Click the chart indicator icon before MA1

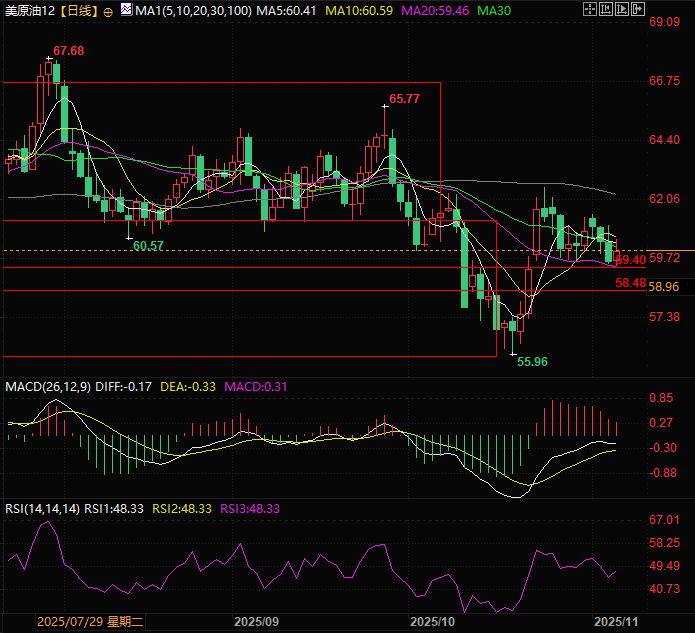coord(124,11)
